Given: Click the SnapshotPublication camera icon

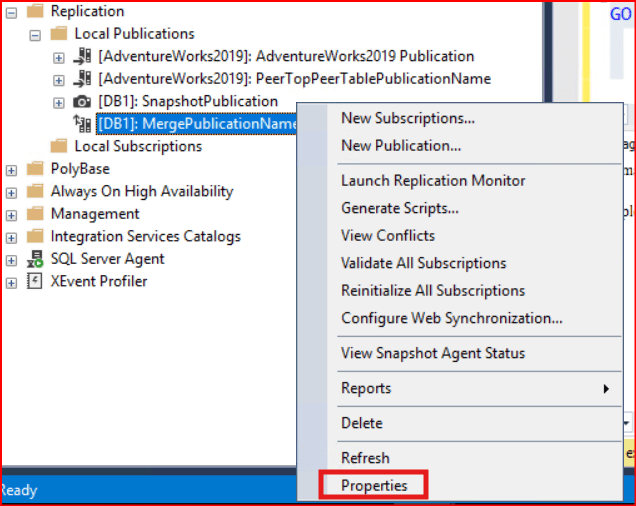Looking at the screenshot, I should 83,102.
